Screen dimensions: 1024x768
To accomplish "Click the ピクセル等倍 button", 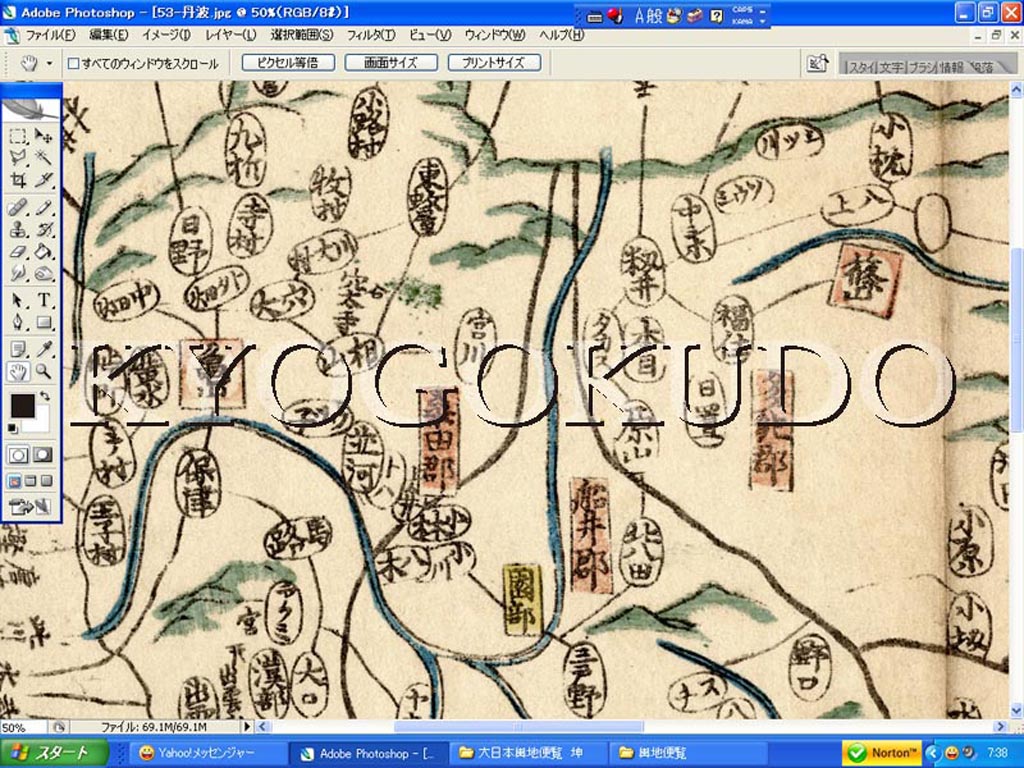I will (288, 63).
